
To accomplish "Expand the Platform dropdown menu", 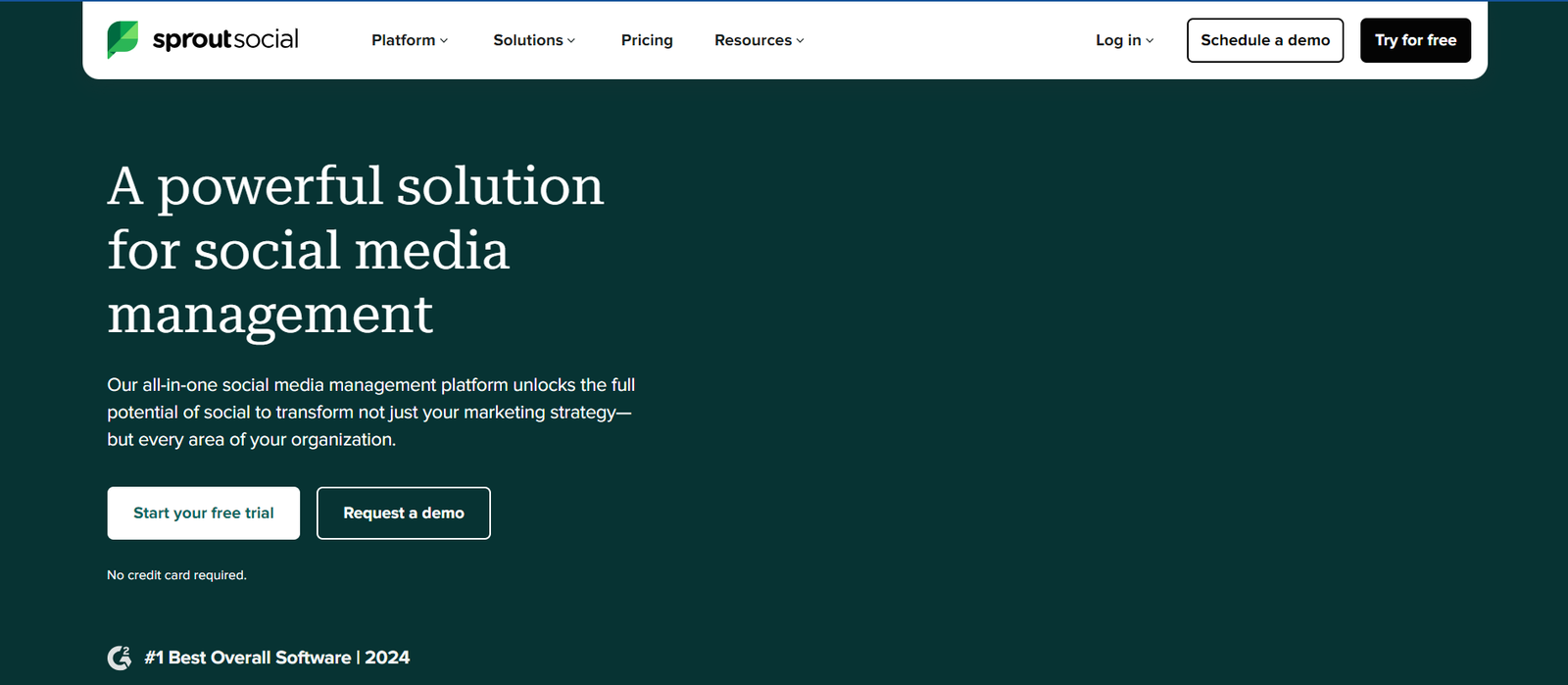I will coord(410,40).
